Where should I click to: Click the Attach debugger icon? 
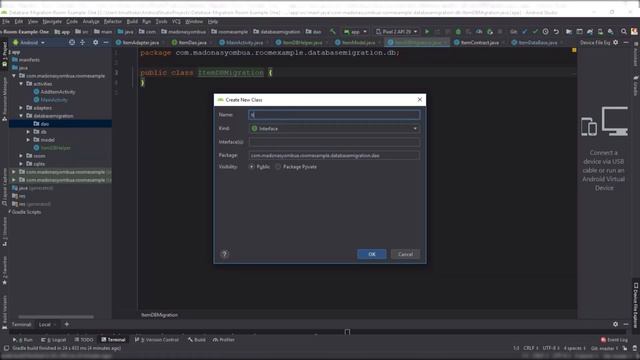click(x=490, y=31)
